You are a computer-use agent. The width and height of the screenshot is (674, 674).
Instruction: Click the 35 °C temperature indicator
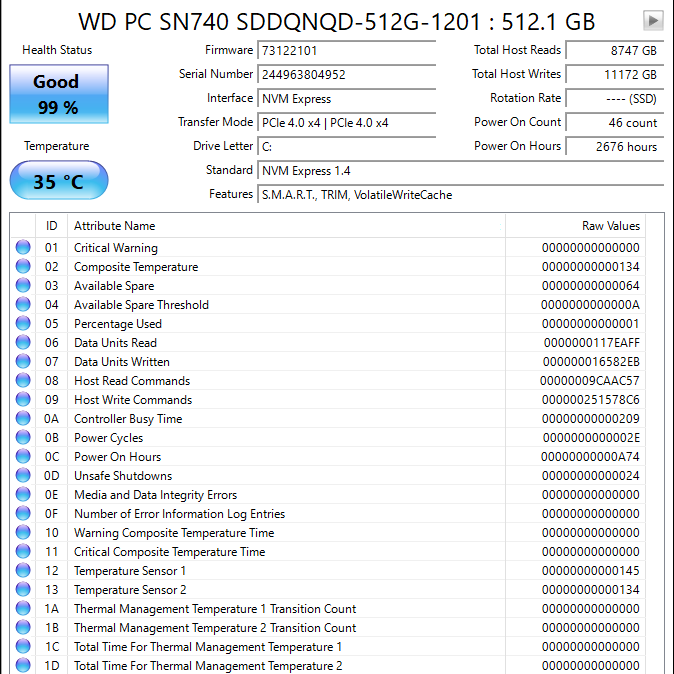pyautogui.click(x=59, y=180)
